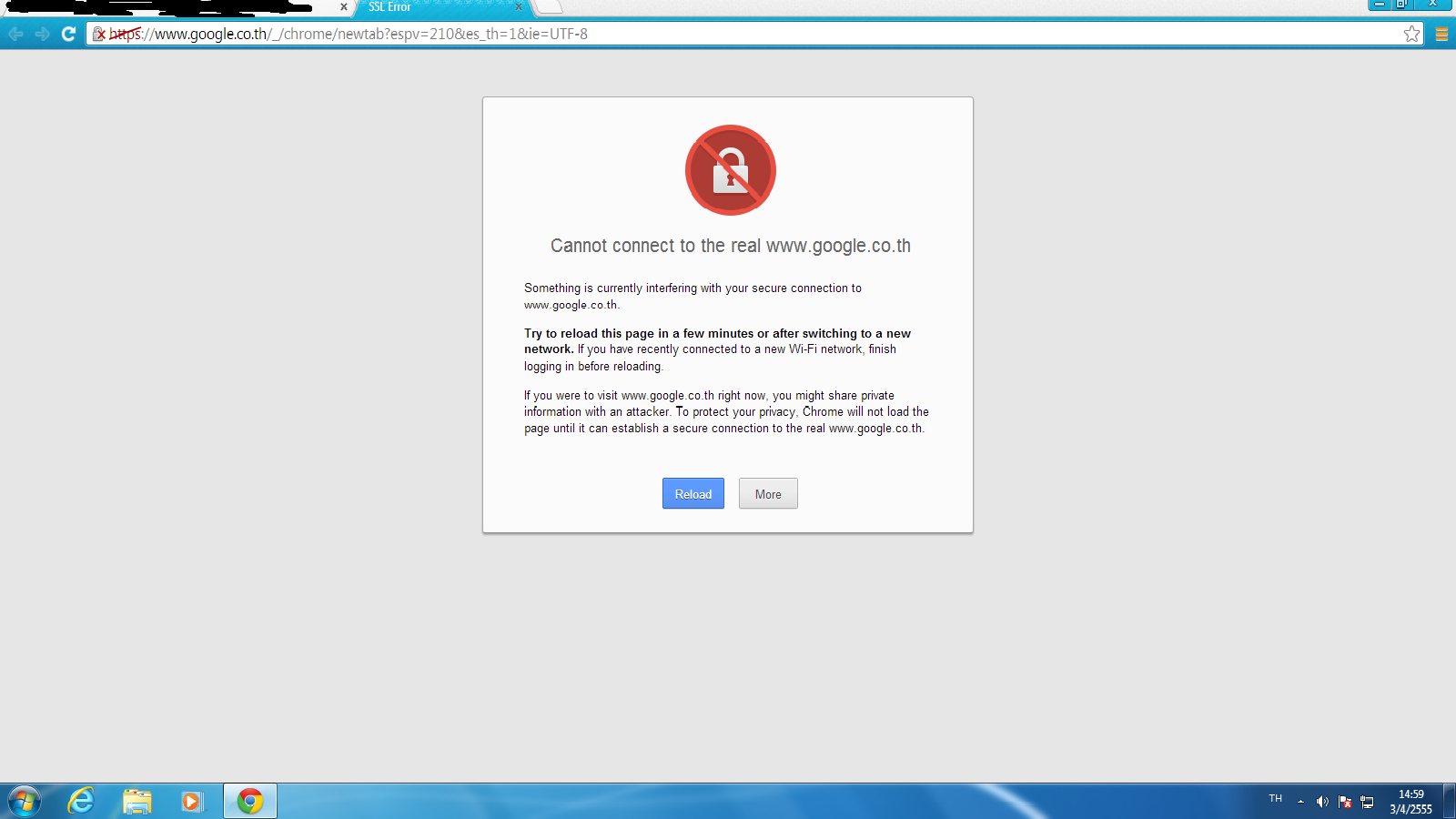Close the first blacked-out tab
Image resolution: width=1456 pixels, height=819 pixels.
pos(344,6)
